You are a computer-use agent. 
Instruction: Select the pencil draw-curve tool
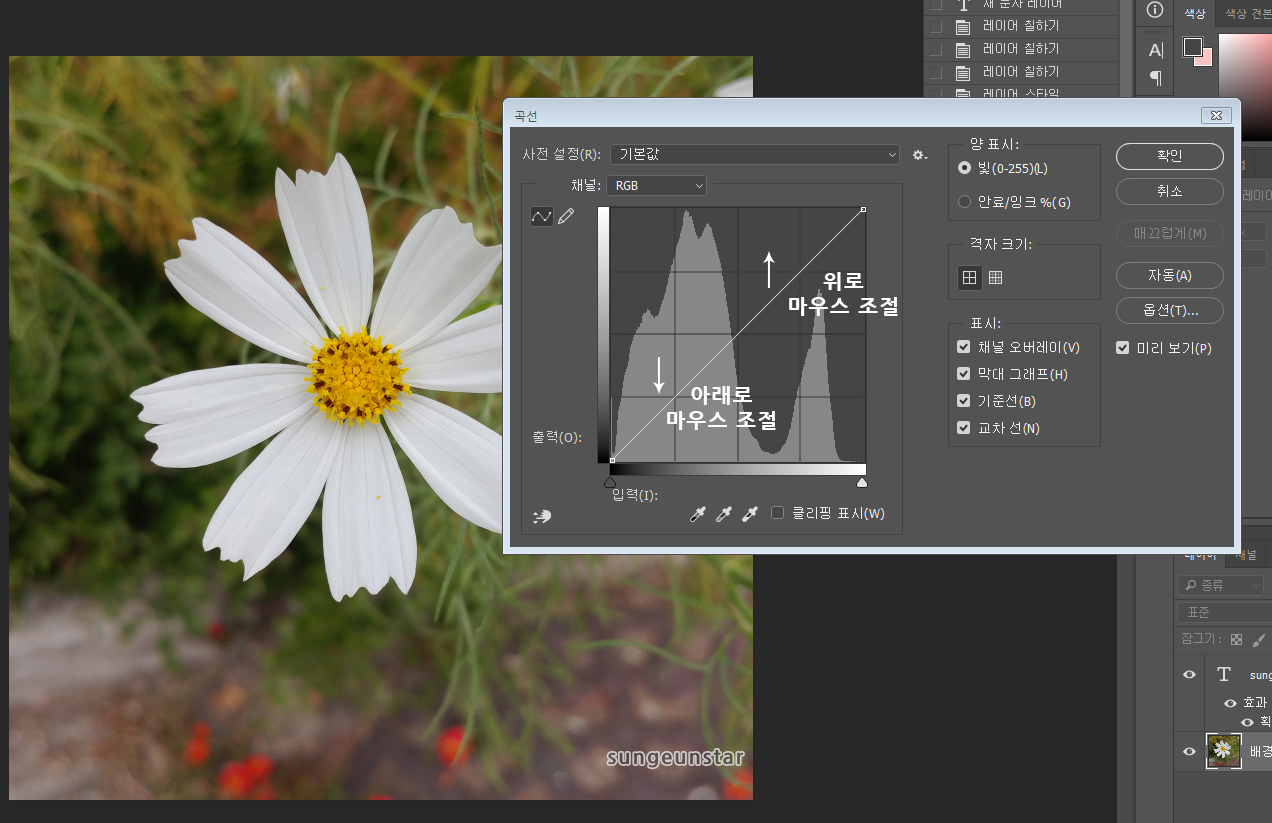[566, 216]
